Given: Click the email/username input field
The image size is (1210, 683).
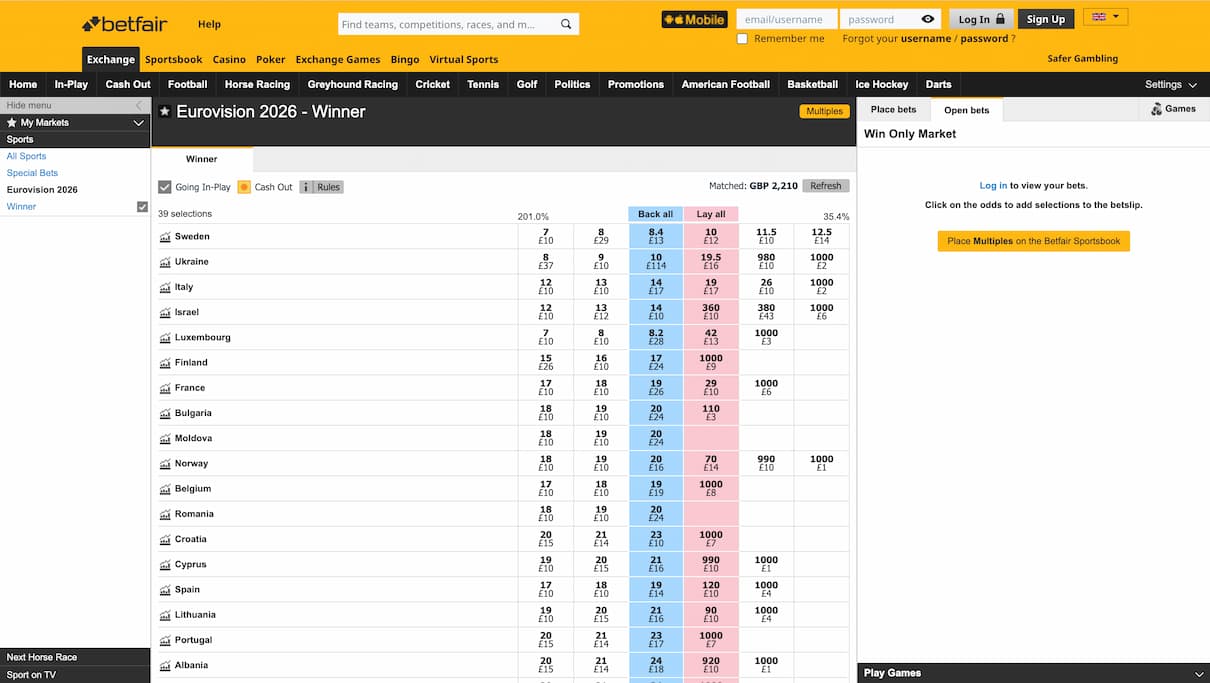Looking at the screenshot, I should click(x=786, y=18).
